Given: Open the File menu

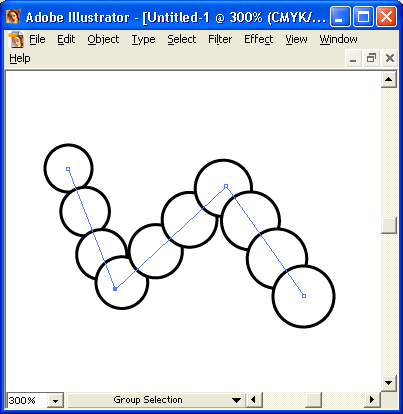Looking at the screenshot, I should (37, 39).
